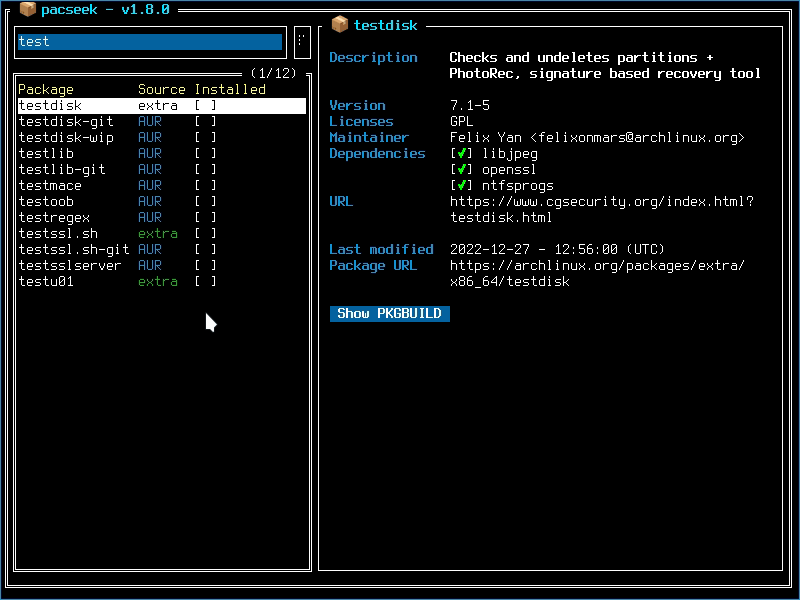Select the testlib package row
The image size is (800, 600).
pyautogui.click(x=45, y=153)
